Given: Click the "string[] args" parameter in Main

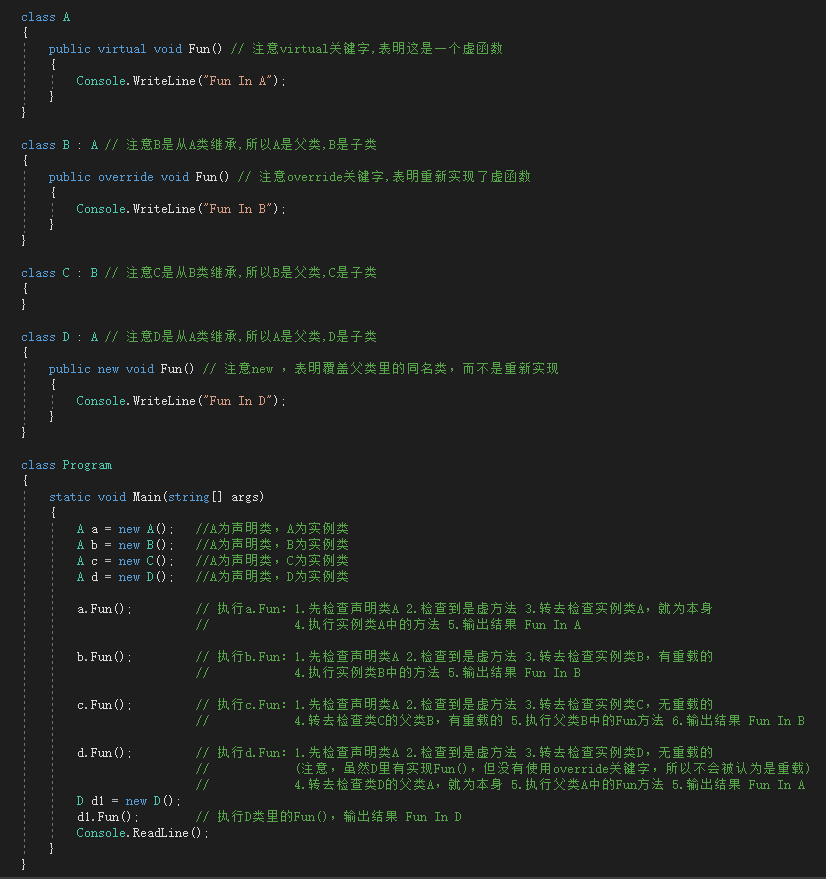Looking at the screenshot, I should (215, 497).
